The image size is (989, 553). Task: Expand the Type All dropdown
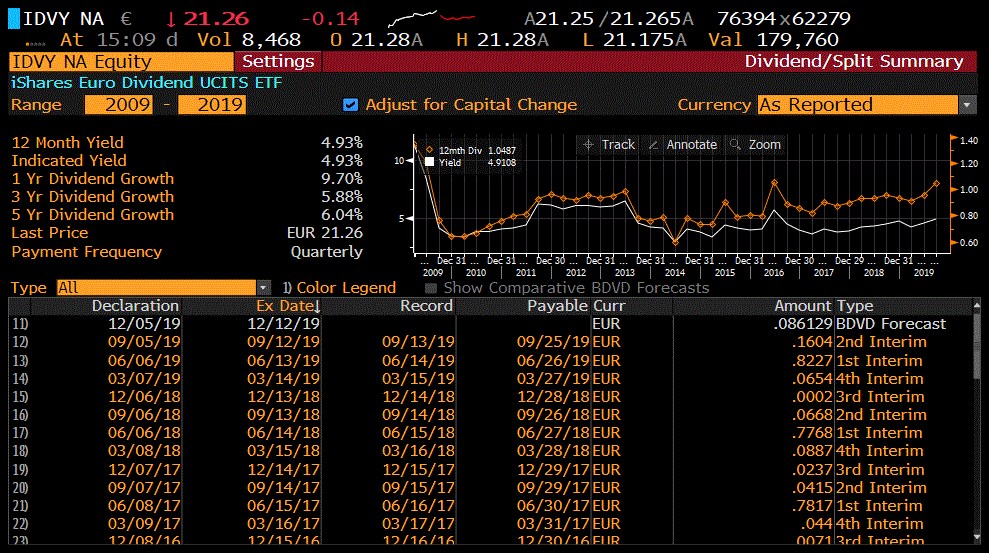pyautogui.click(x=264, y=288)
